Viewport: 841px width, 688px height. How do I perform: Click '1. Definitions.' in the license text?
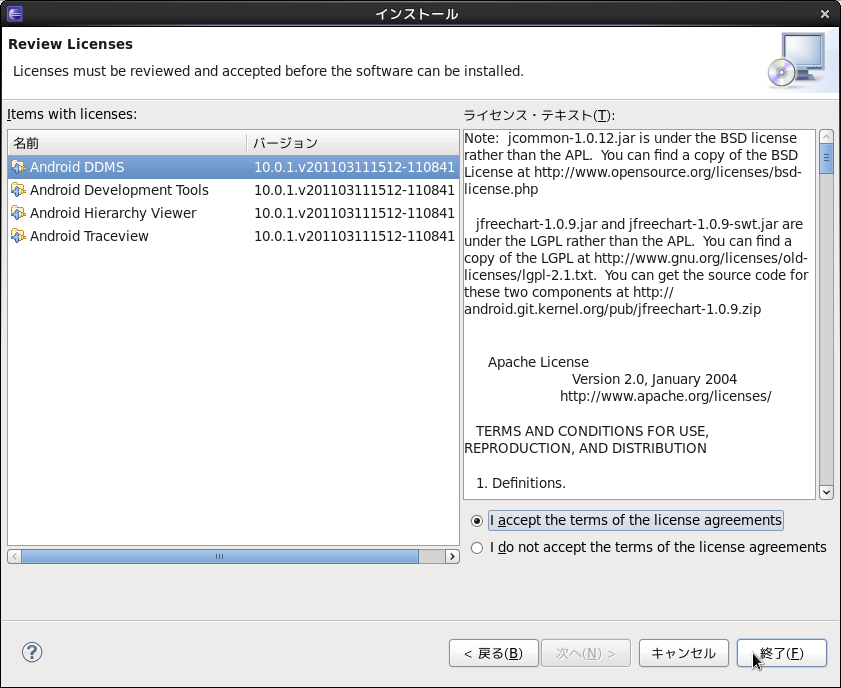point(521,483)
